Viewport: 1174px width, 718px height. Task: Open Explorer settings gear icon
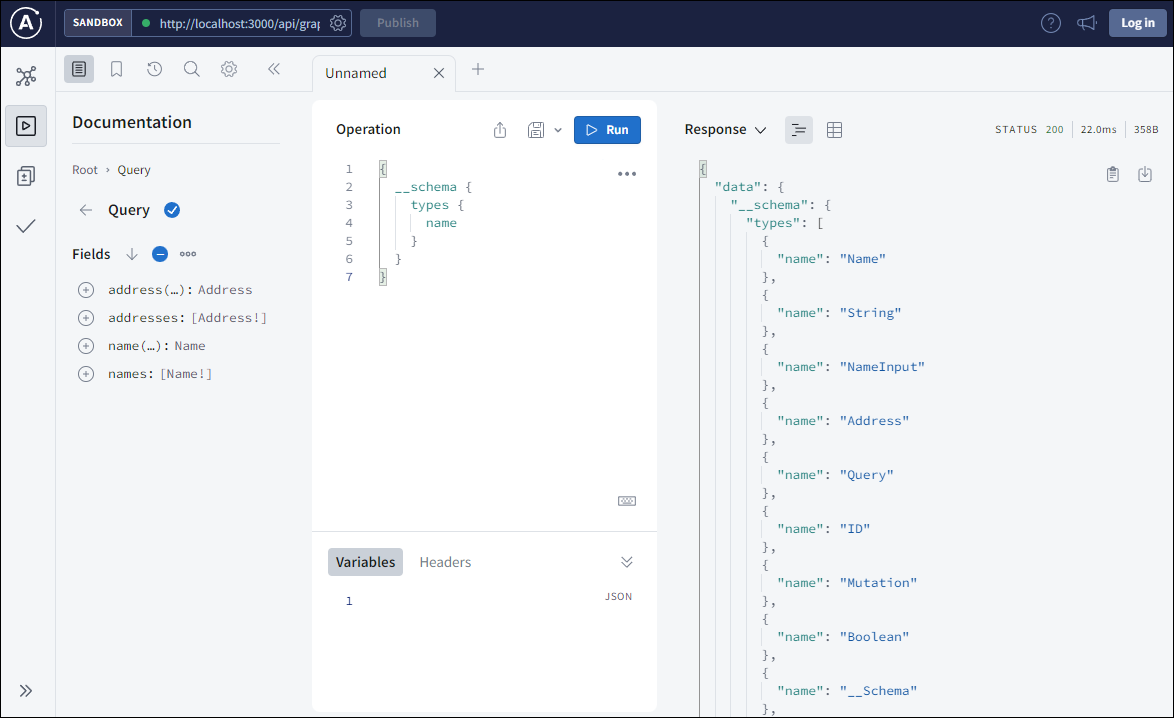point(229,70)
